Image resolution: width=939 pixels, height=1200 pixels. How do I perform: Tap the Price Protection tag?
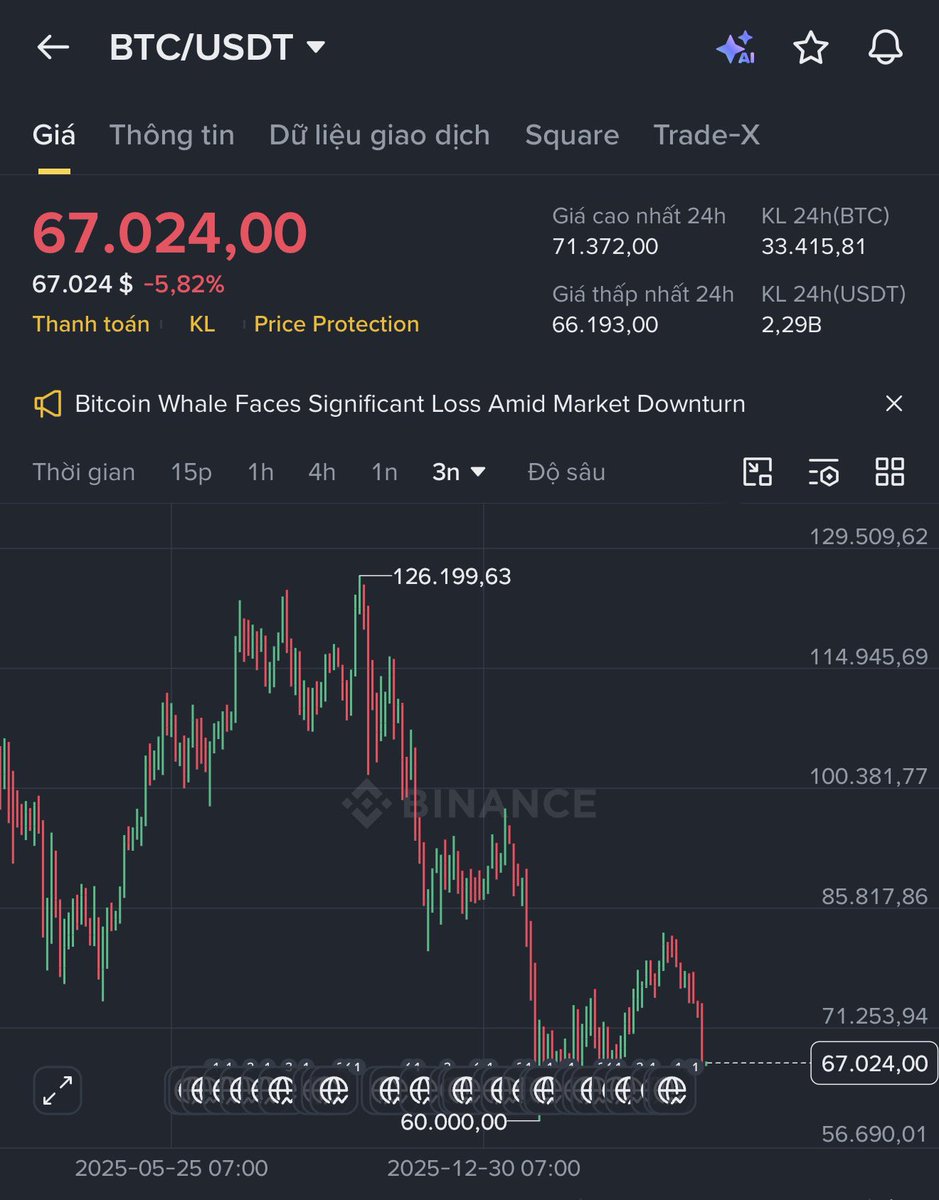(x=336, y=324)
